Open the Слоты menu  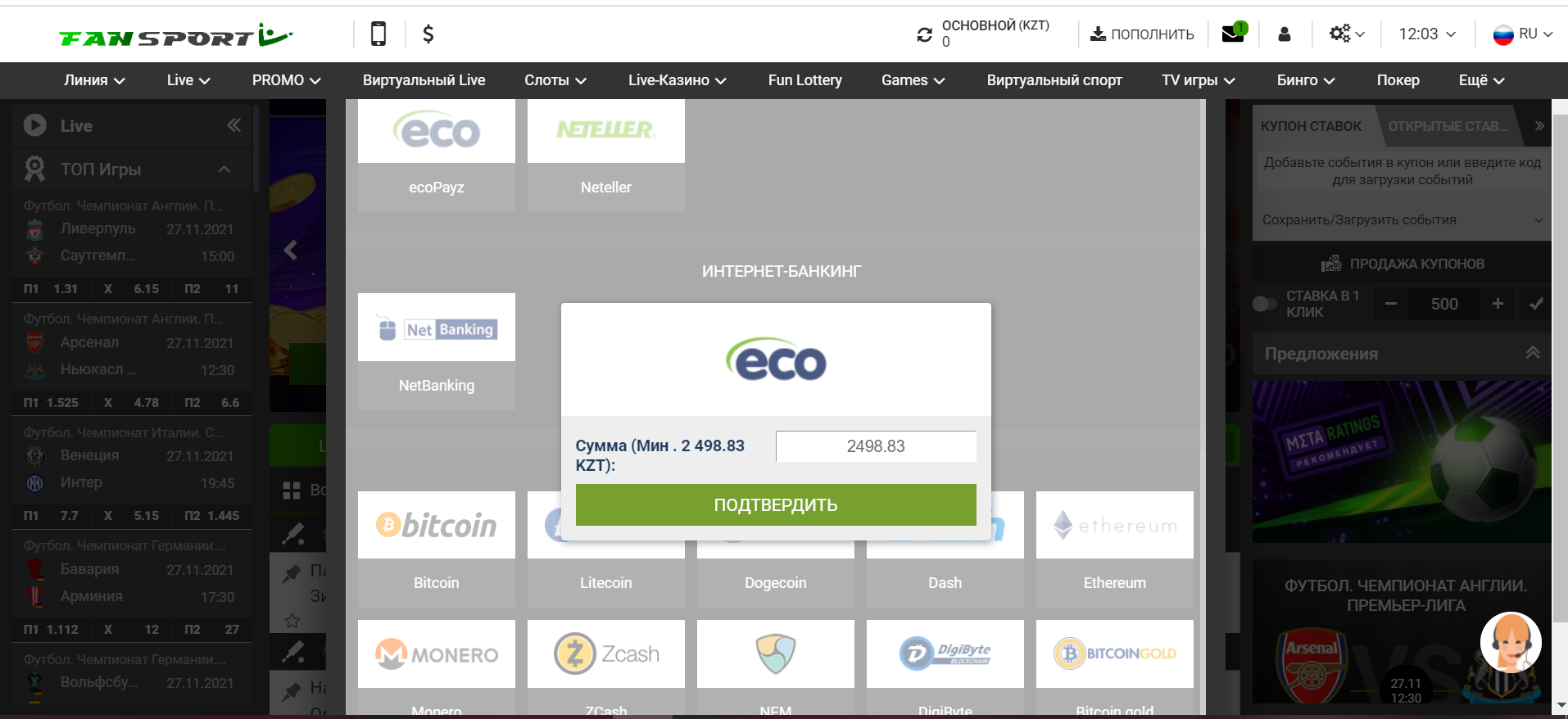[555, 80]
